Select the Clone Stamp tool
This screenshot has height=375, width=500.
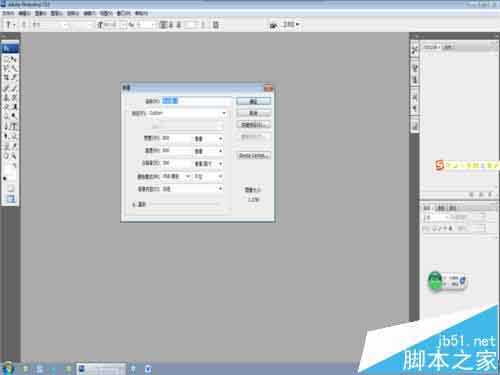(6, 98)
